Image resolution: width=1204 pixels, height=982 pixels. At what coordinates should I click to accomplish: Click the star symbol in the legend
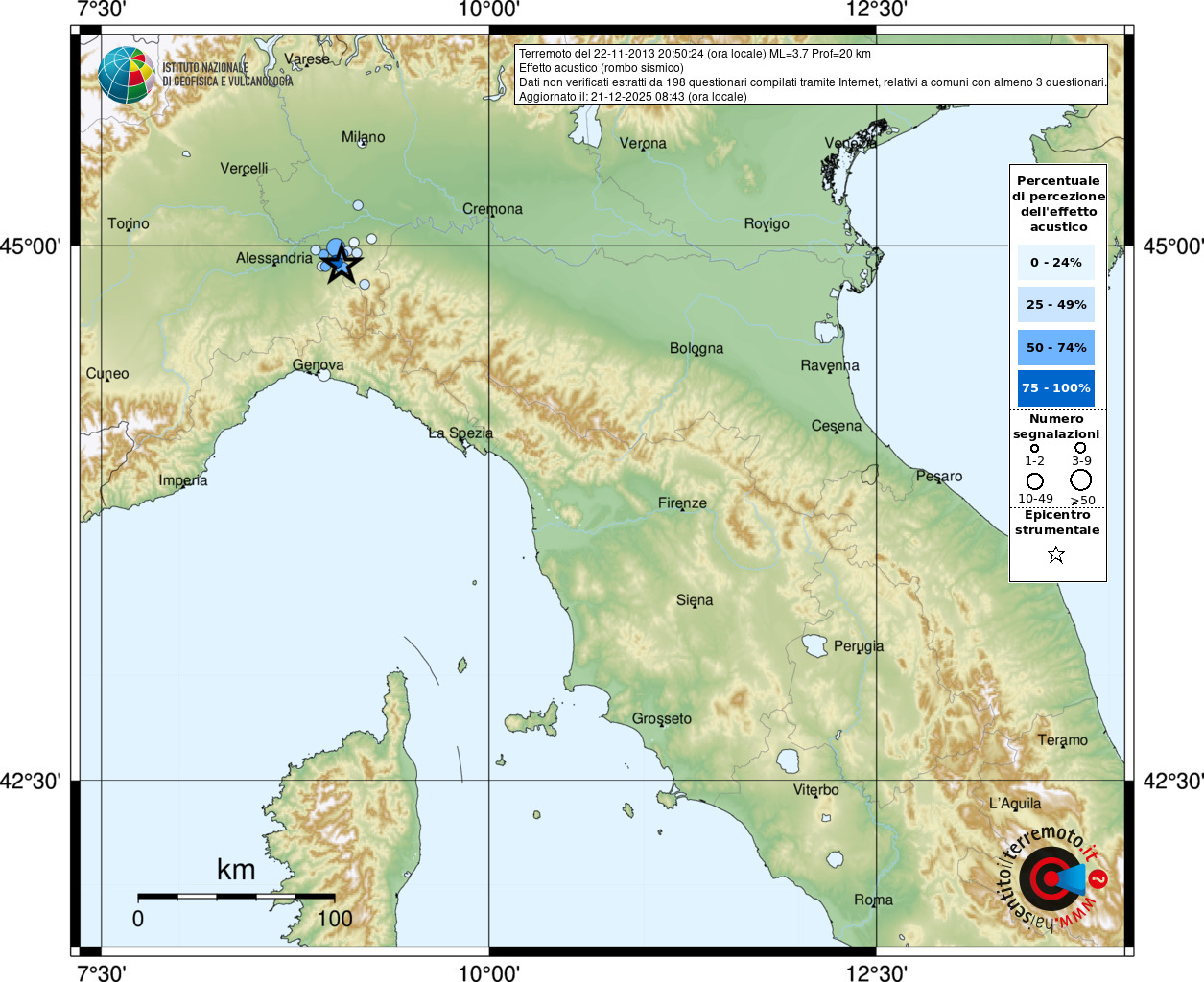(1056, 554)
